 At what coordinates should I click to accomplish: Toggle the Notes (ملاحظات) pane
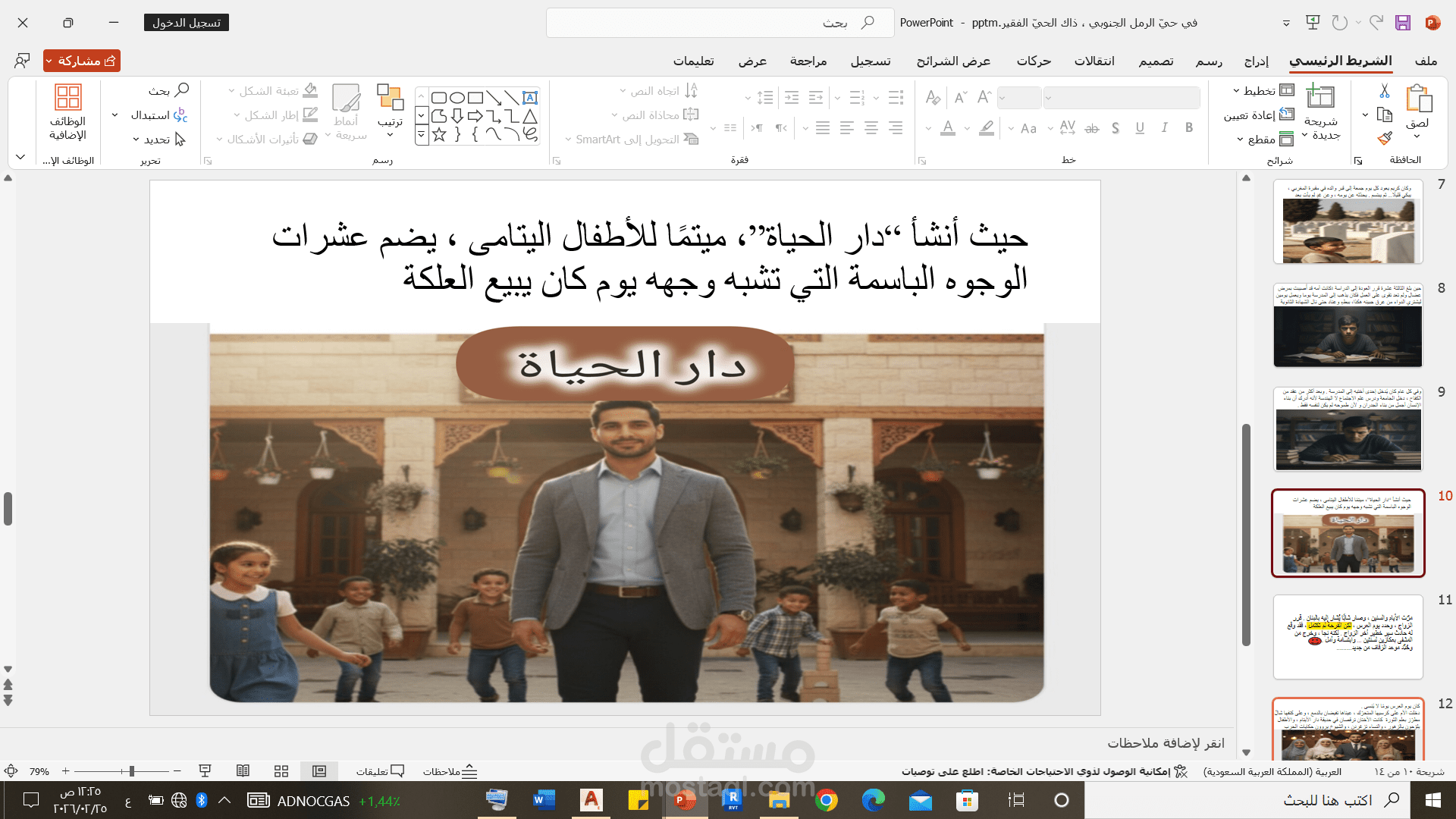pyautogui.click(x=450, y=771)
